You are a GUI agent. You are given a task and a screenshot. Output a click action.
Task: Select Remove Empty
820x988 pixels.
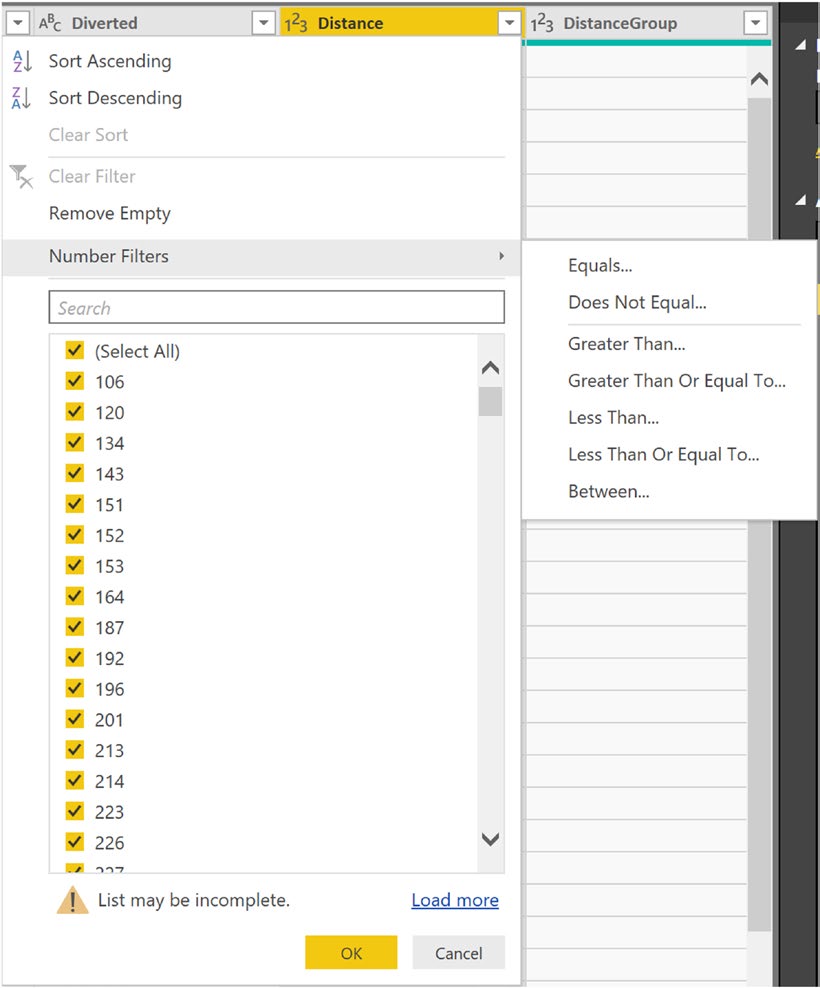[x=110, y=214]
